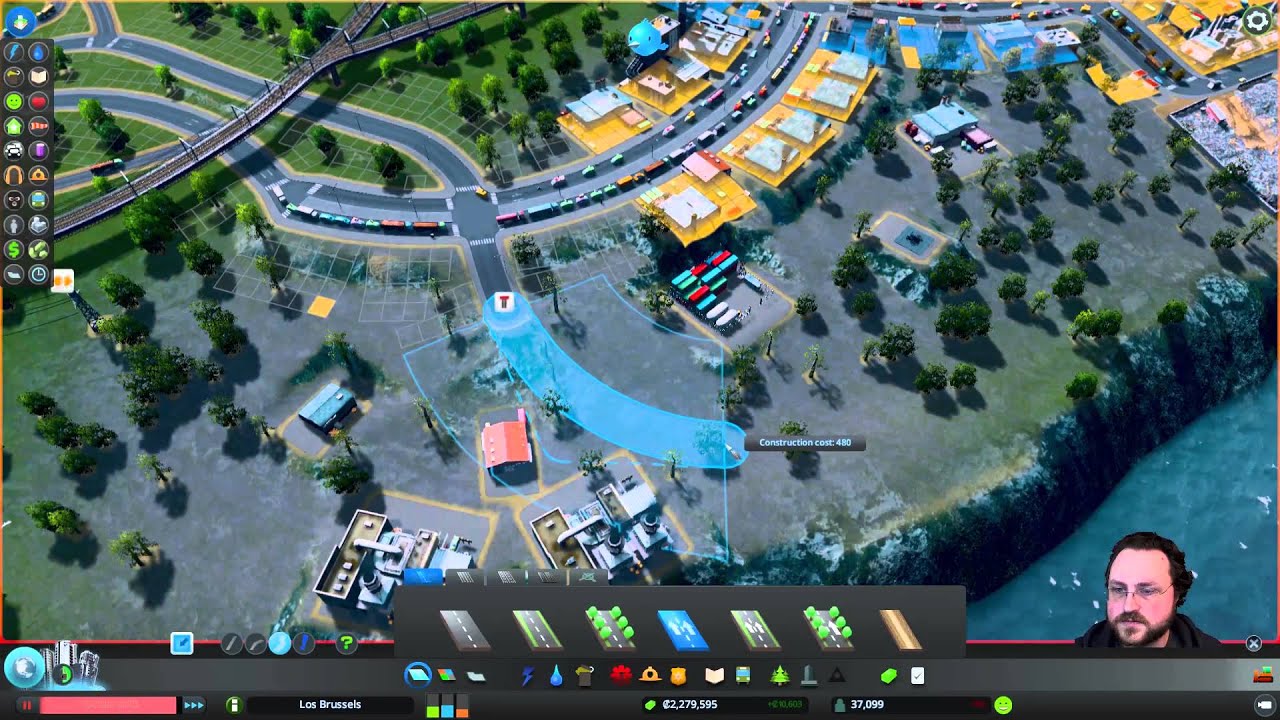This screenshot has width=1280, height=720.
Task: Open the Police badge menu
Action: tap(679, 676)
